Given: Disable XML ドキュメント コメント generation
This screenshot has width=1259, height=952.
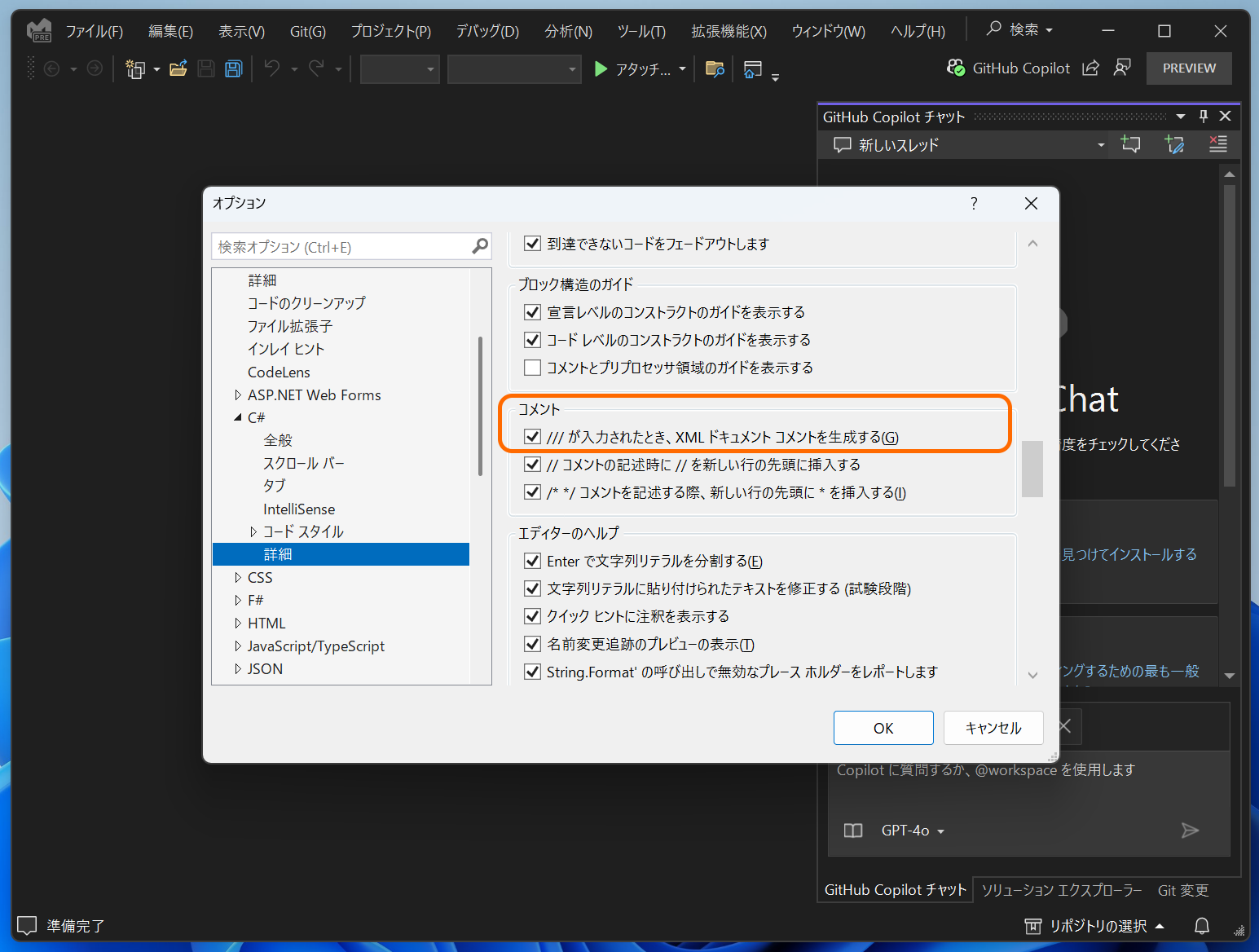Looking at the screenshot, I should (532, 437).
